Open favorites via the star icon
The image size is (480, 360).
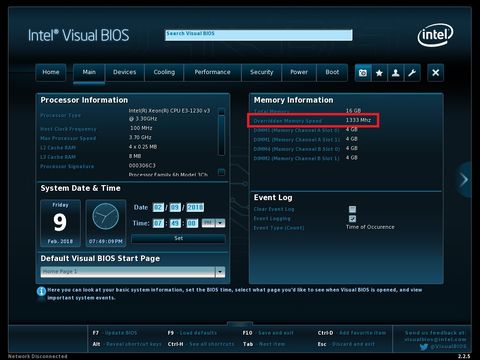379,73
